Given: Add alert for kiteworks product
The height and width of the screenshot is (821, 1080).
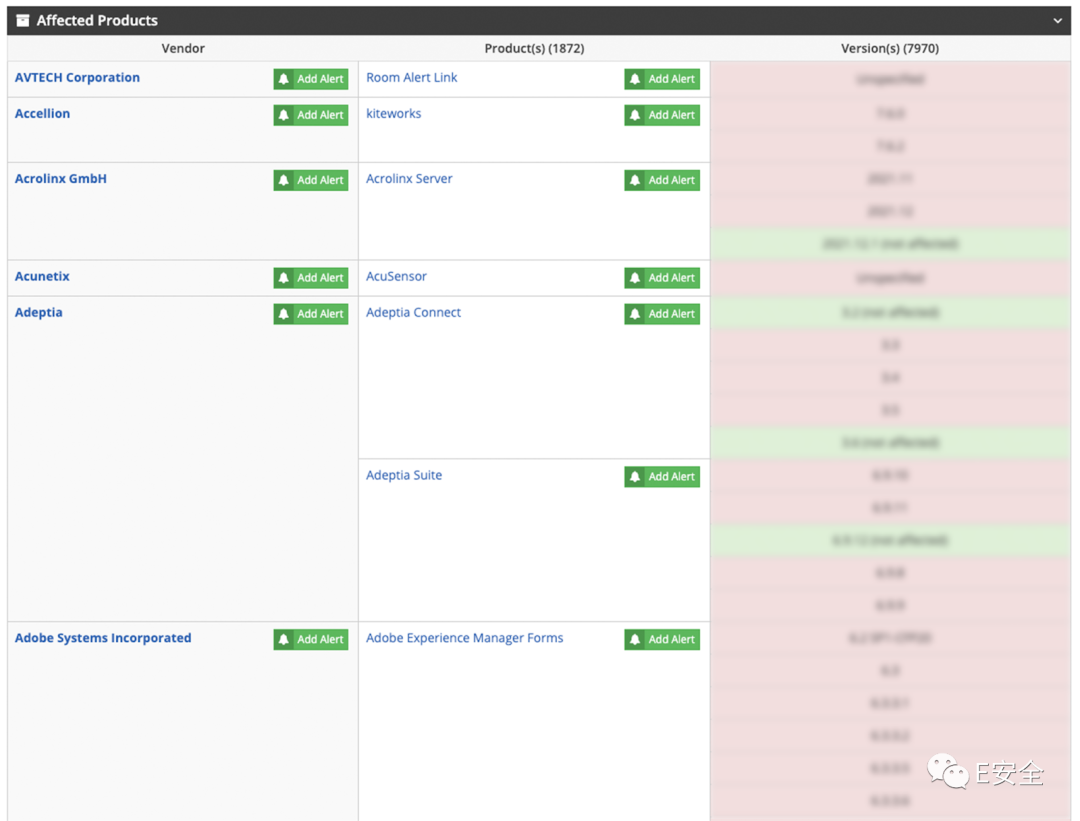Looking at the screenshot, I should pyautogui.click(x=662, y=115).
